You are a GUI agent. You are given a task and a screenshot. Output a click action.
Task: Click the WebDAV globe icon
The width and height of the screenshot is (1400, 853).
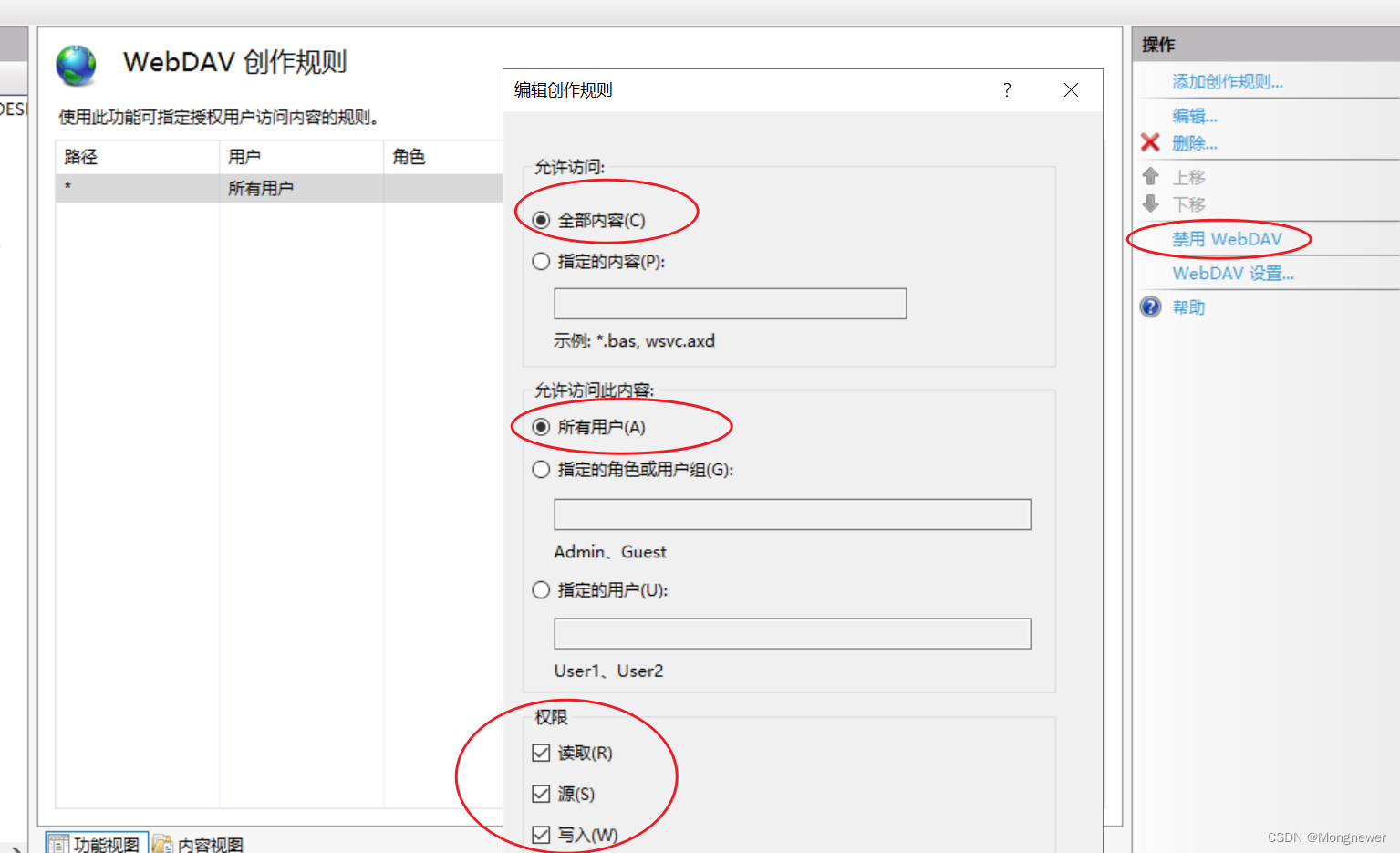(77, 64)
